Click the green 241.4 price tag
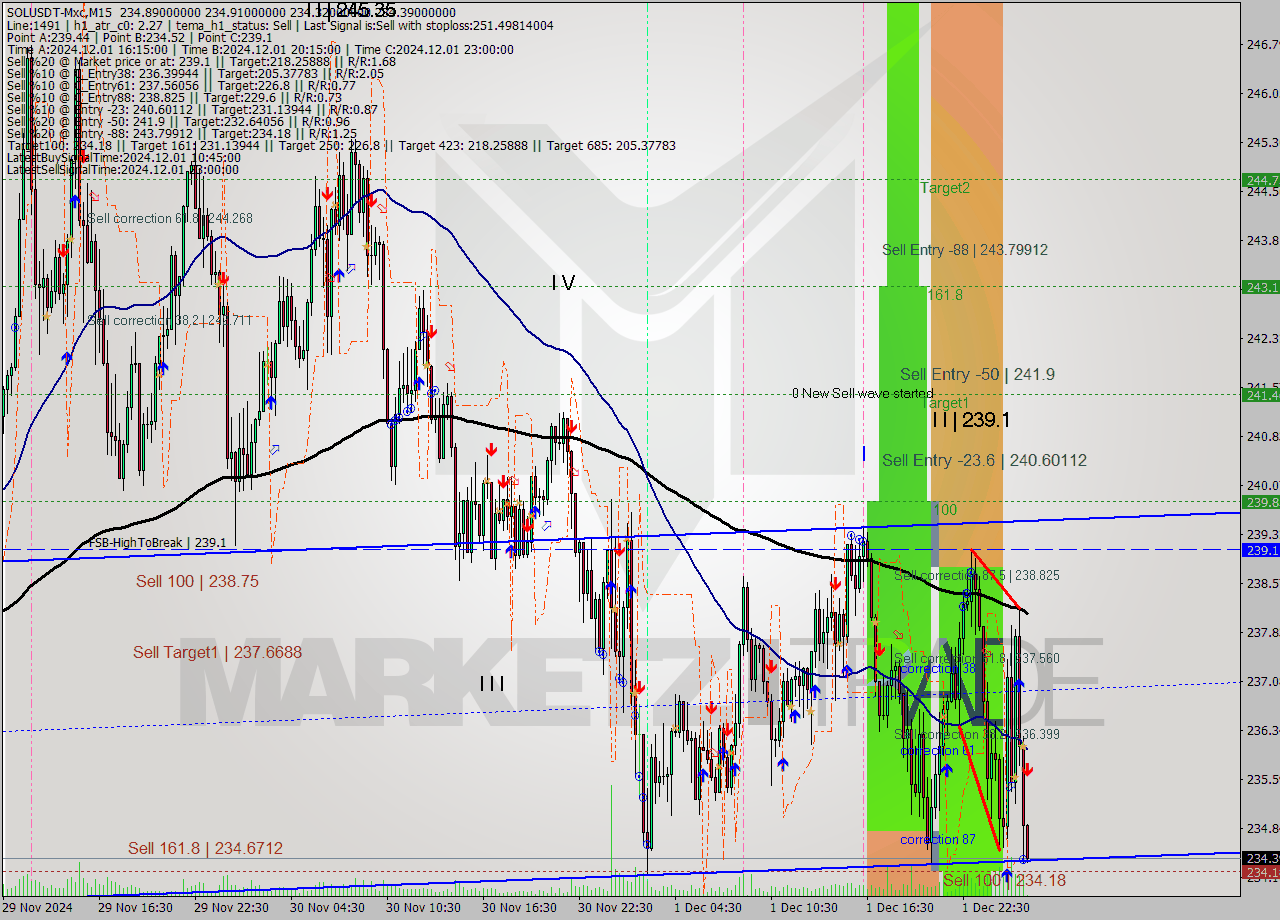The height and width of the screenshot is (920, 1280). click(1260, 395)
